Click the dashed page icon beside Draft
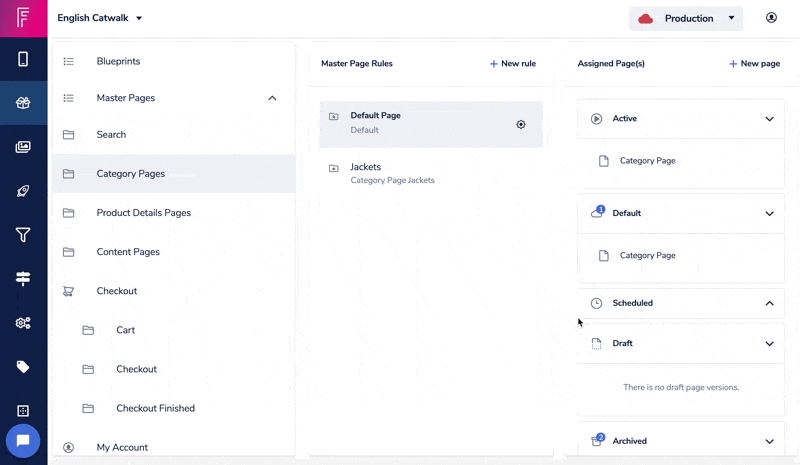 pos(596,344)
